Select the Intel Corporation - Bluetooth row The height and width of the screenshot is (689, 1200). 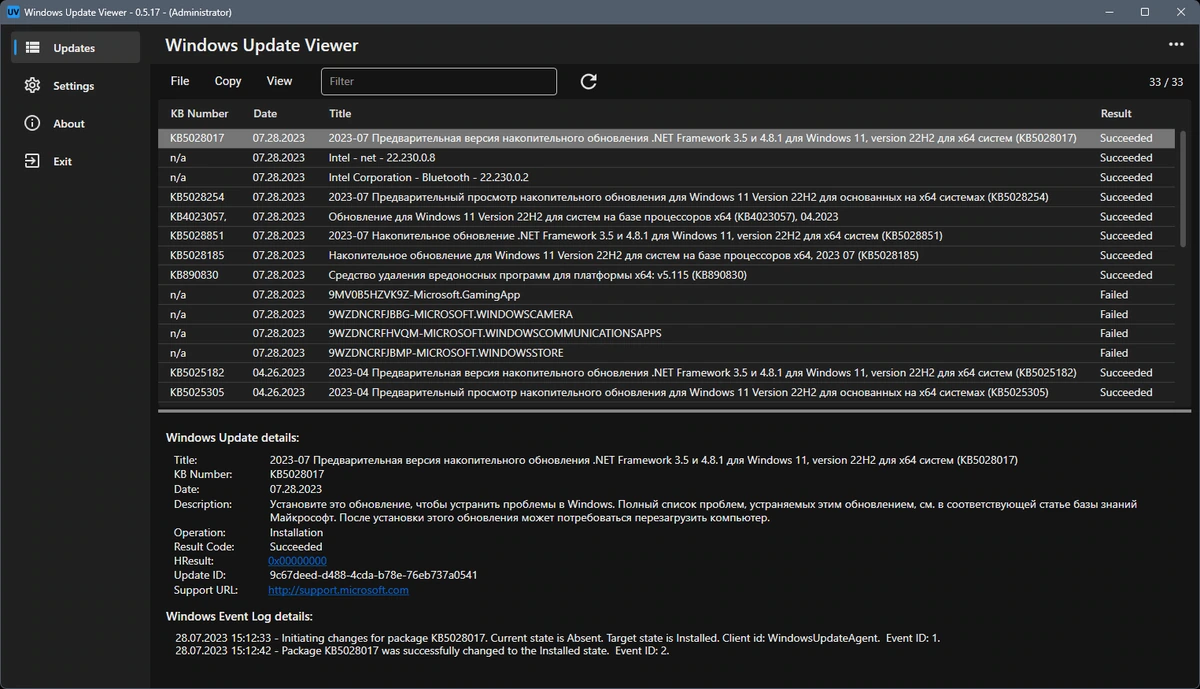click(x=667, y=177)
